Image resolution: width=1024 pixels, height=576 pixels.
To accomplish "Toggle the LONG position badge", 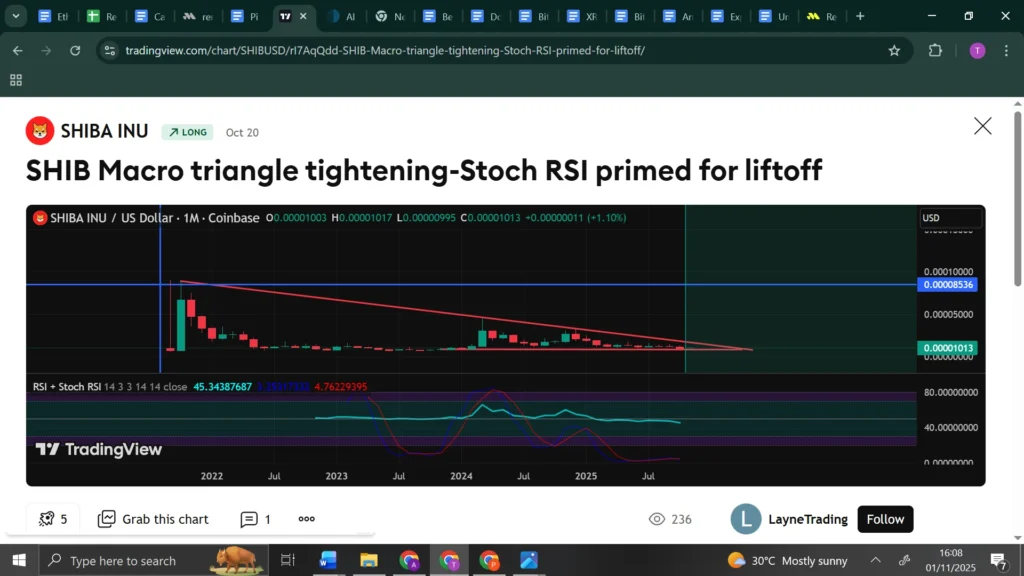I will point(187,132).
